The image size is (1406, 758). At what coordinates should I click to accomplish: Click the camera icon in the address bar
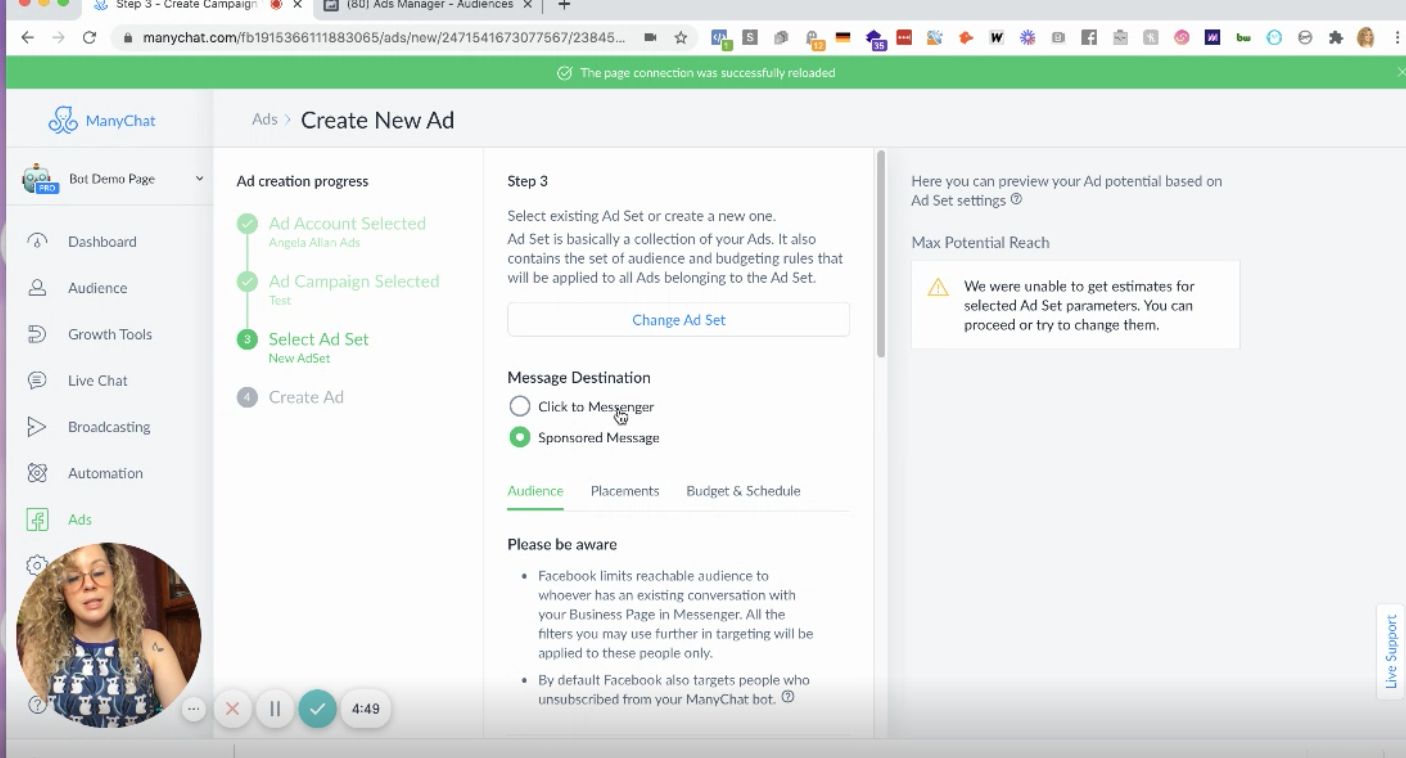click(x=650, y=38)
